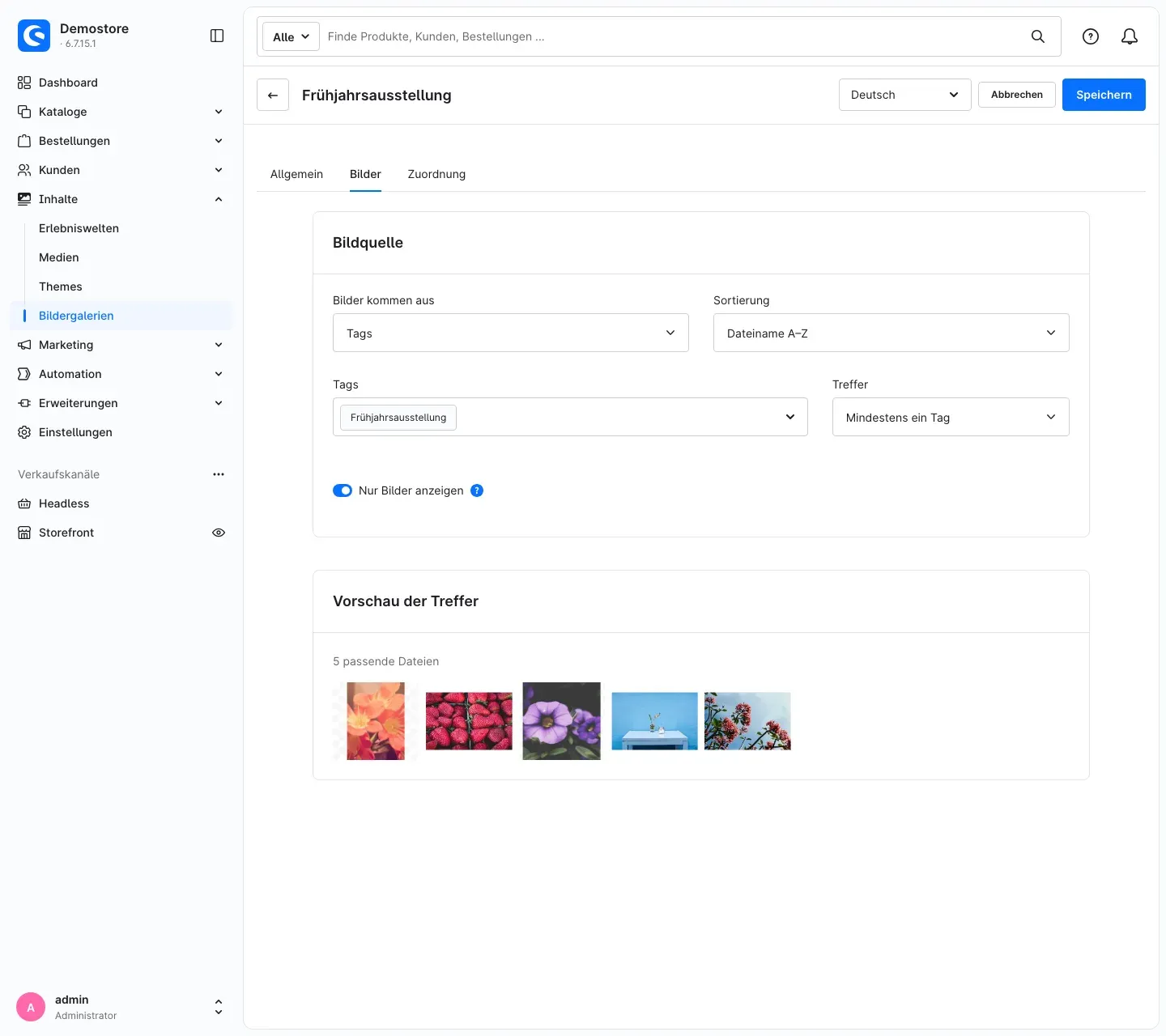Click the Storefront shop icon

24,533
